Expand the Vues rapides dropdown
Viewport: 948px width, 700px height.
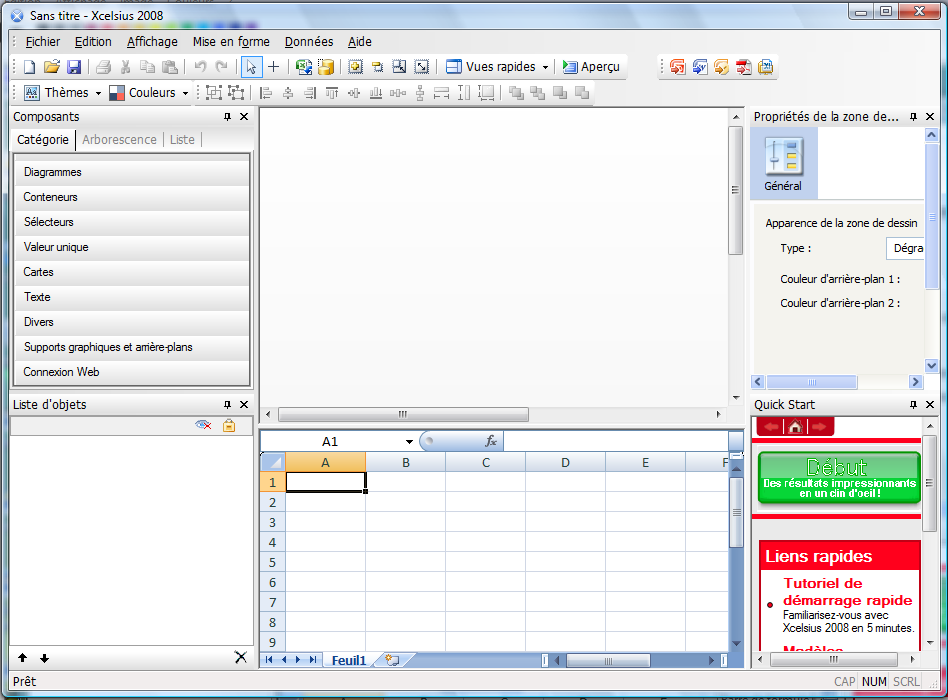coord(545,67)
